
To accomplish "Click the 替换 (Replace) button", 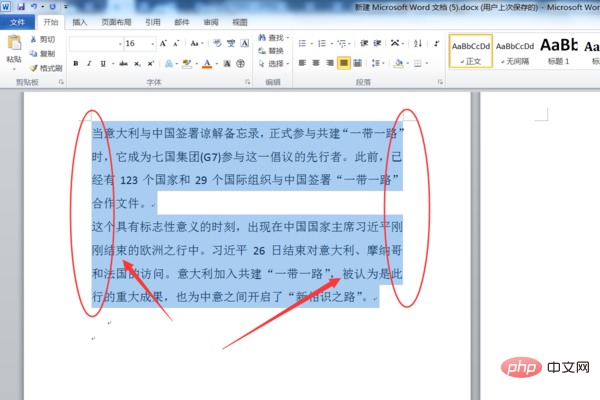I will (x=271, y=51).
